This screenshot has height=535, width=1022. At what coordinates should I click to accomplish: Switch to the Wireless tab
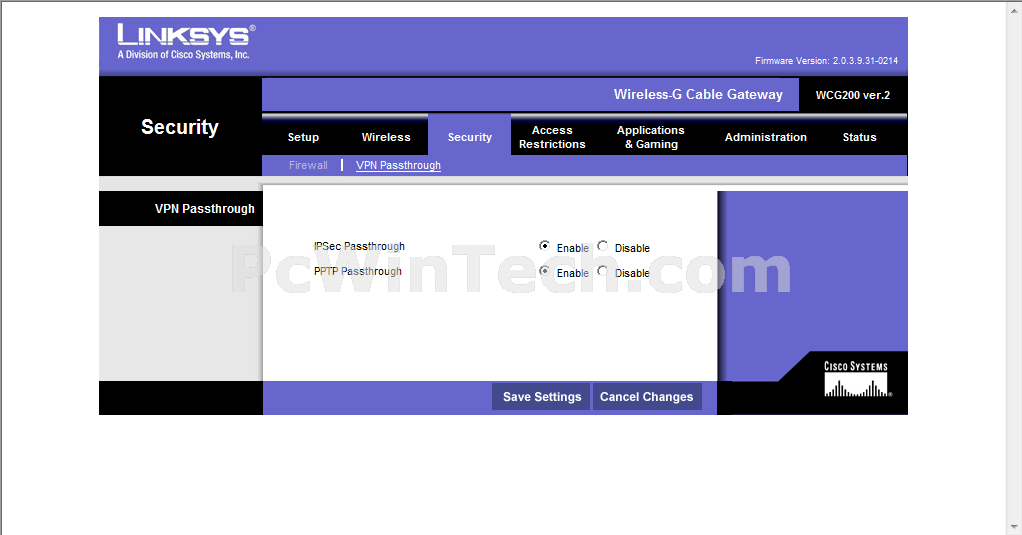386,137
